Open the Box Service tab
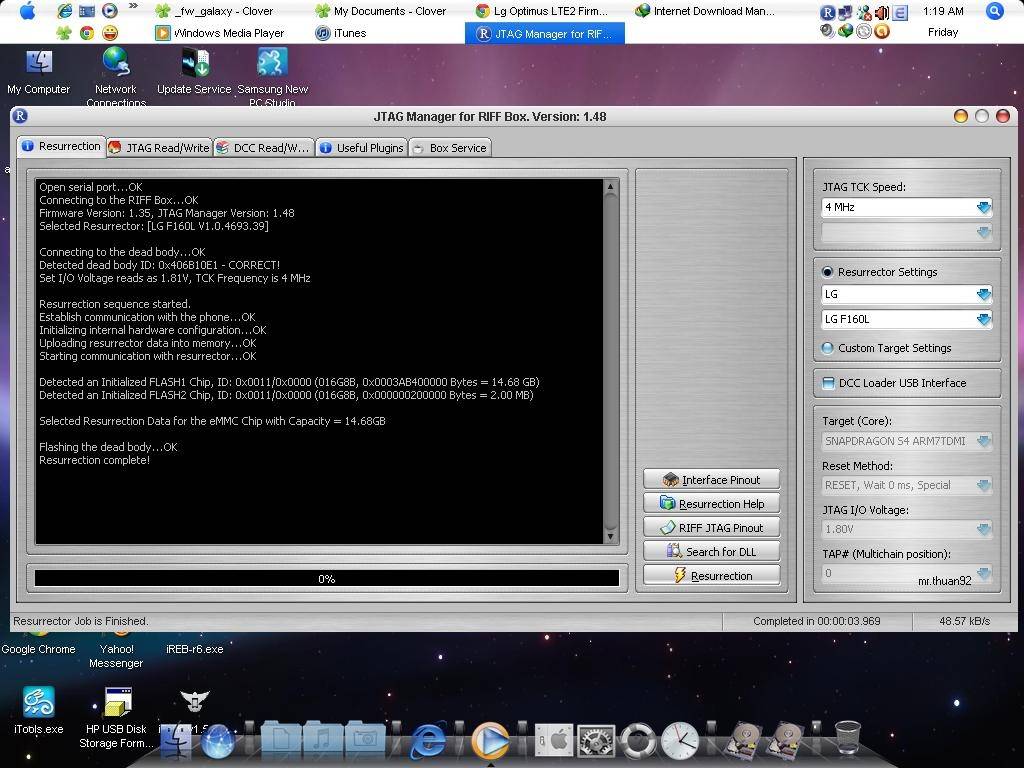 click(450, 148)
